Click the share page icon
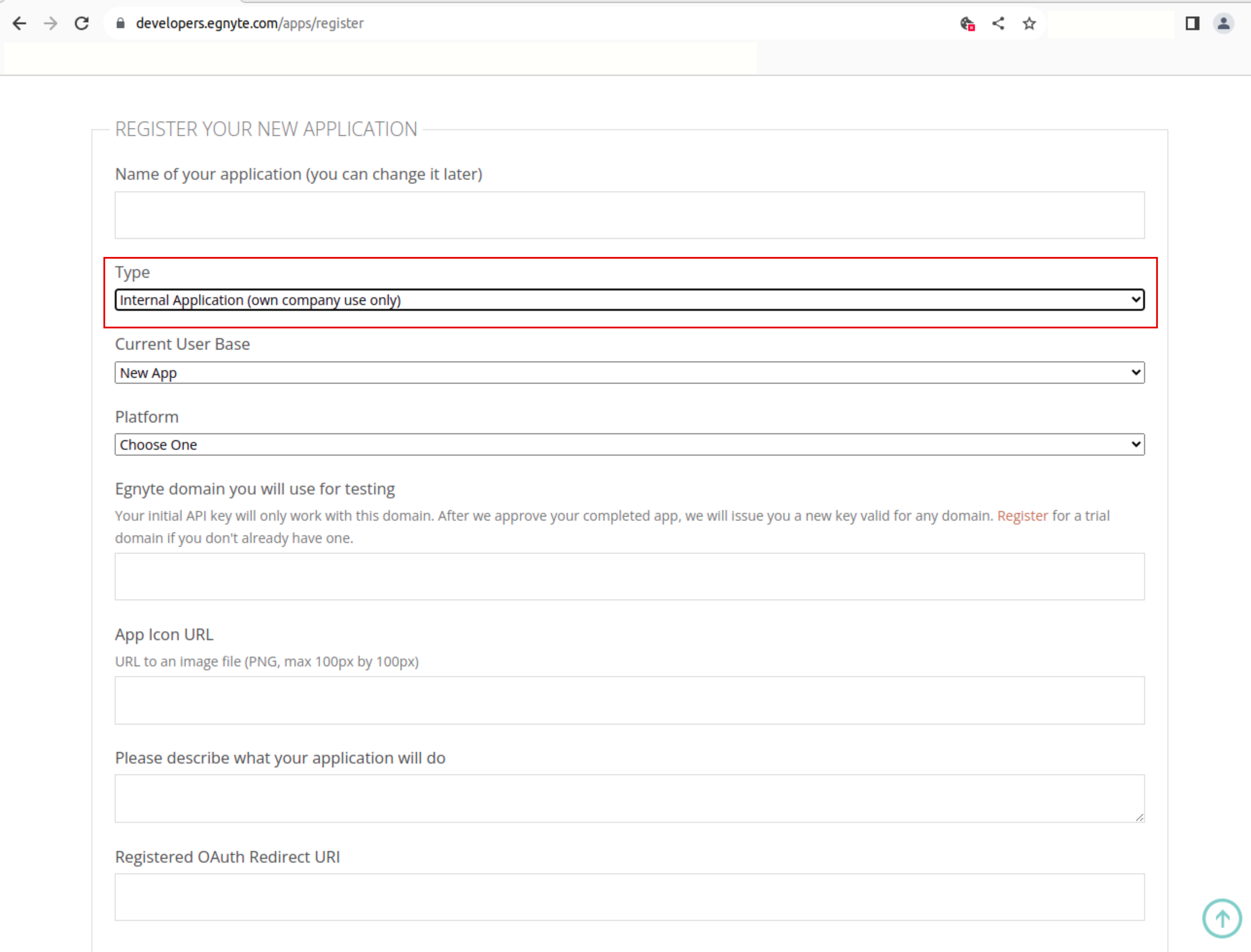Viewport: 1251px width, 952px height. [x=998, y=23]
